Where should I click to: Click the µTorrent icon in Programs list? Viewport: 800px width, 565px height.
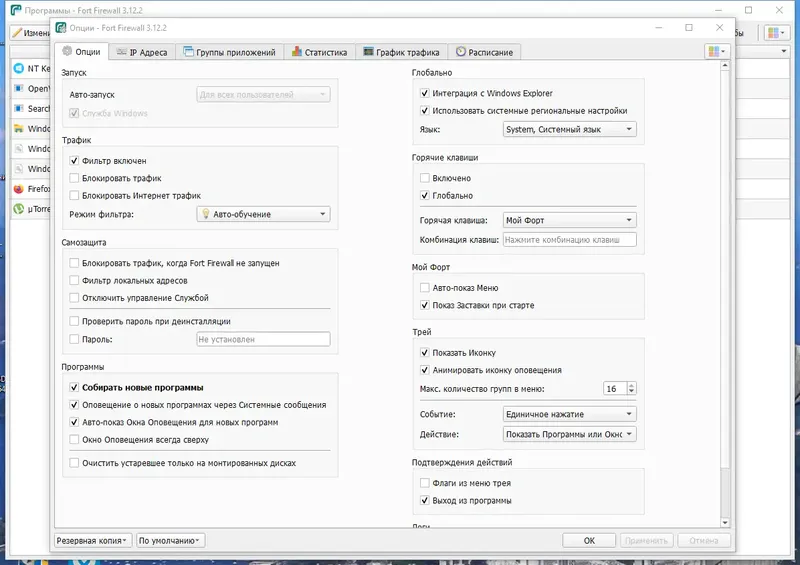19,209
